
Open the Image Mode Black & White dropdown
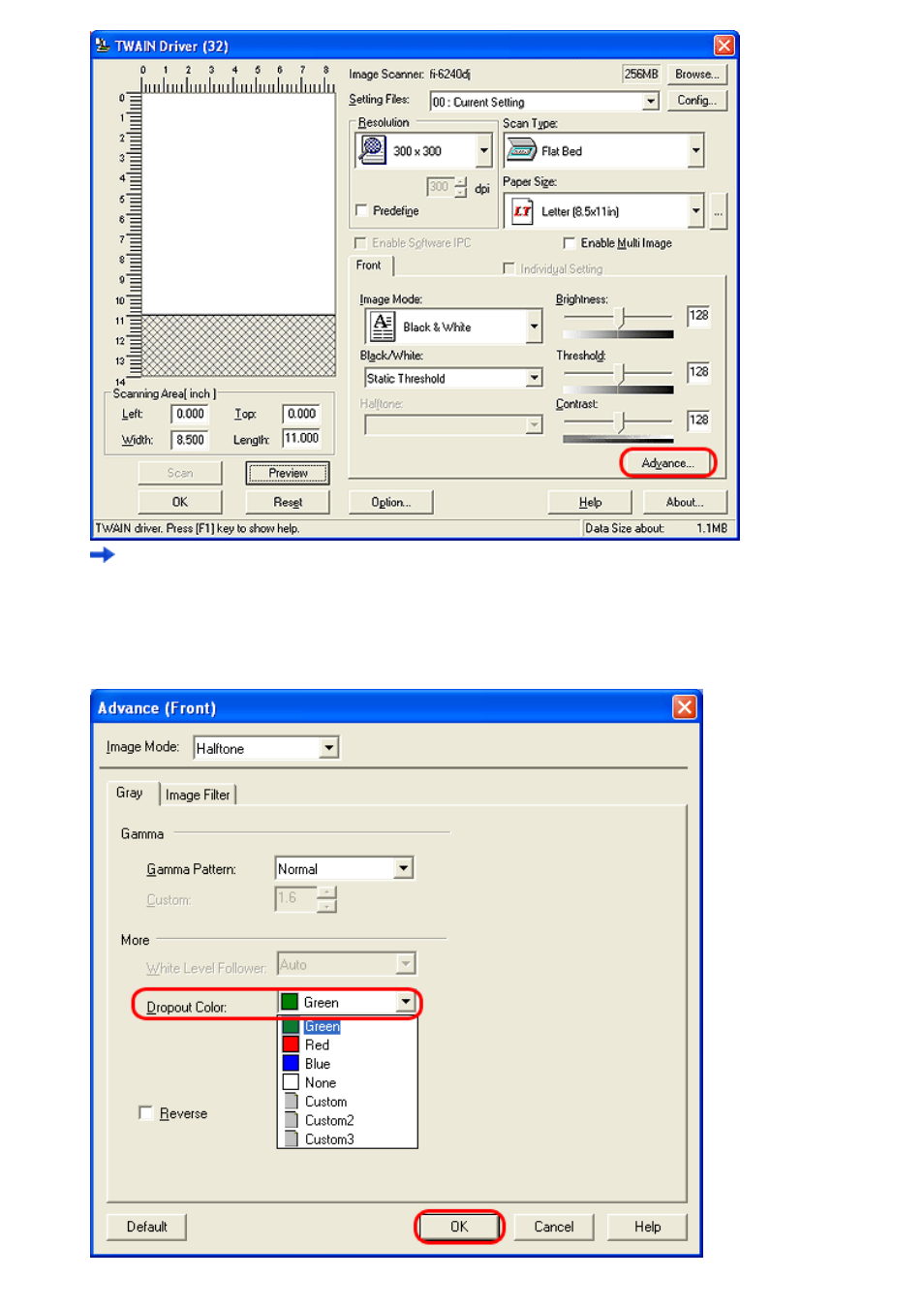(x=534, y=327)
